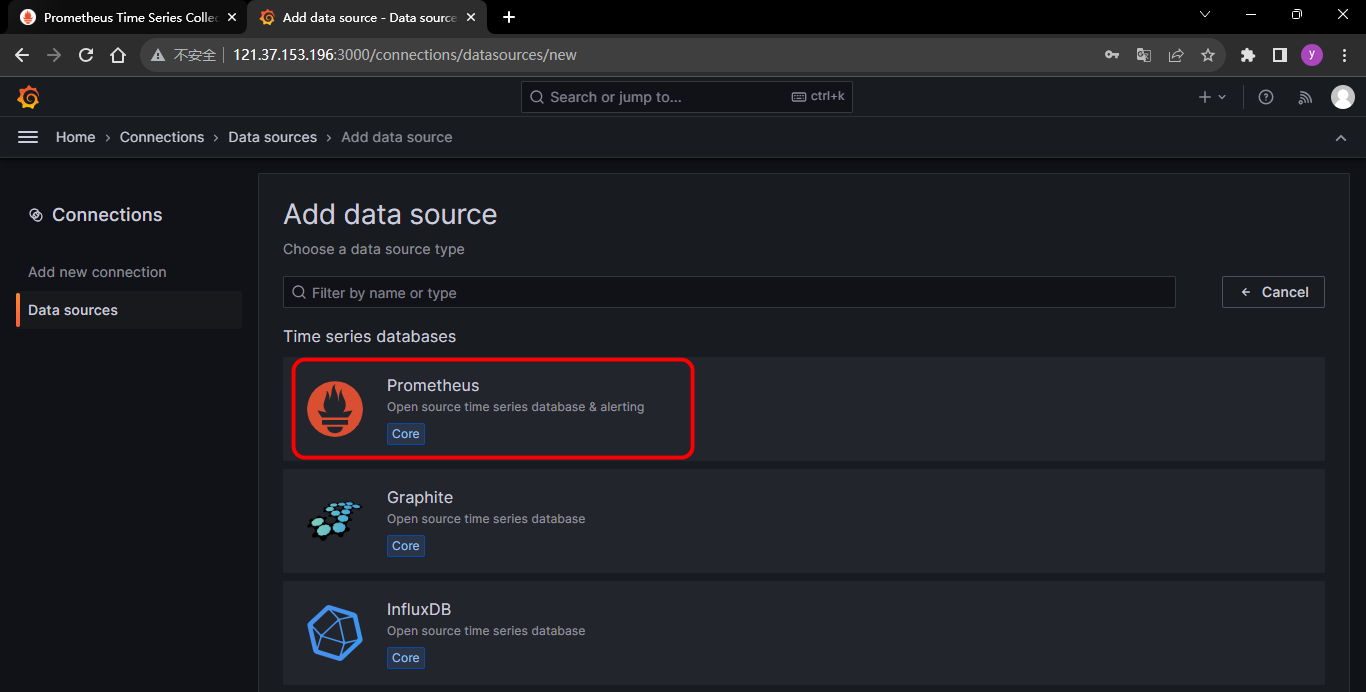The image size is (1366, 692).
Task: Click the Connections sidebar heading
Action: 107,215
